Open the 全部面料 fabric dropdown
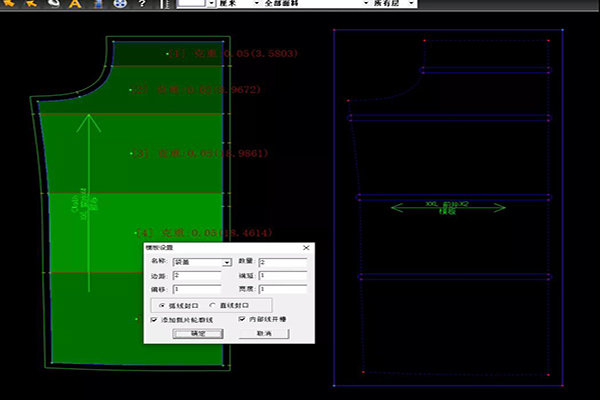Viewport: 600px width, 400px height. (x=365, y=4)
